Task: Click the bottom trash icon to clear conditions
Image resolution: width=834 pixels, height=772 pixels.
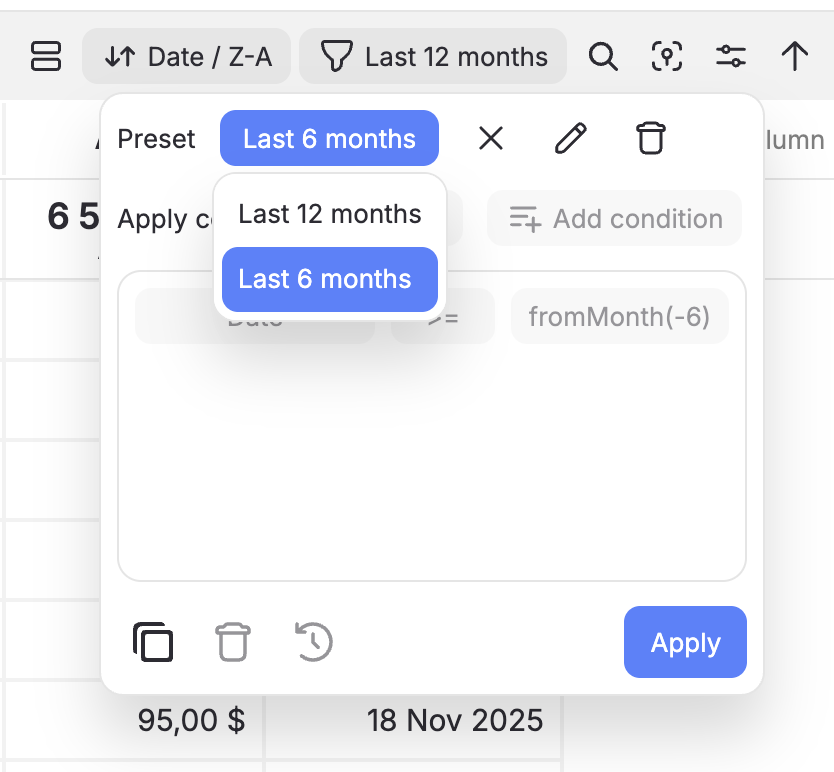Action: click(233, 642)
